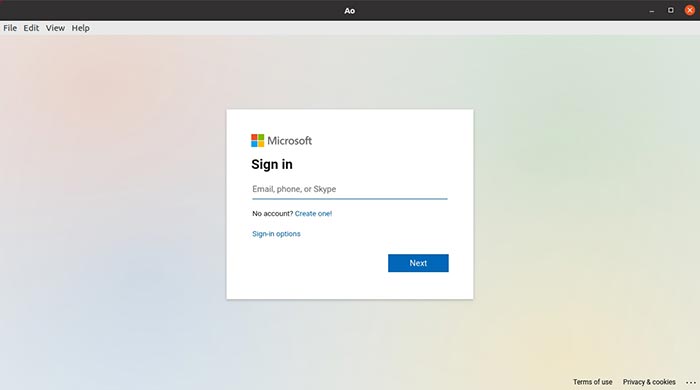This screenshot has width=700, height=390.
Task: Click the Microsoft logo
Action: (x=281, y=141)
